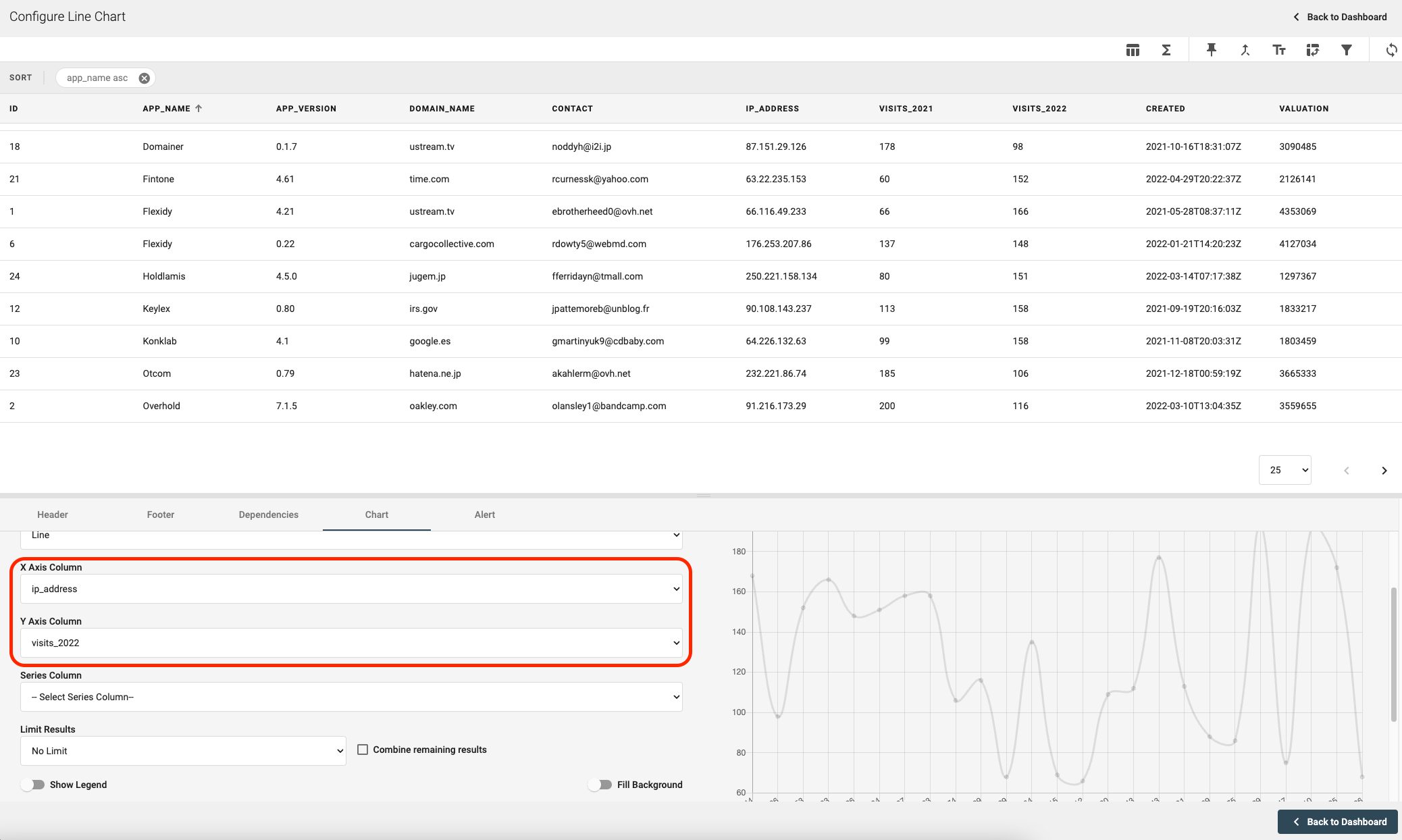This screenshot has height=840, width=1402.
Task: Click the table columns icon in toolbar
Action: (1133, 50)
